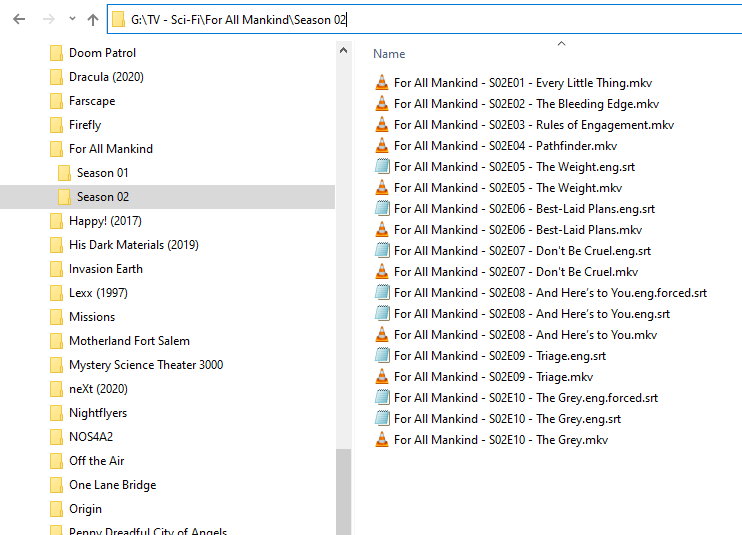Select VLC icon for S02E05 The Weight.mkv
The width and height of the screenshot is (742, 535).
382,188
